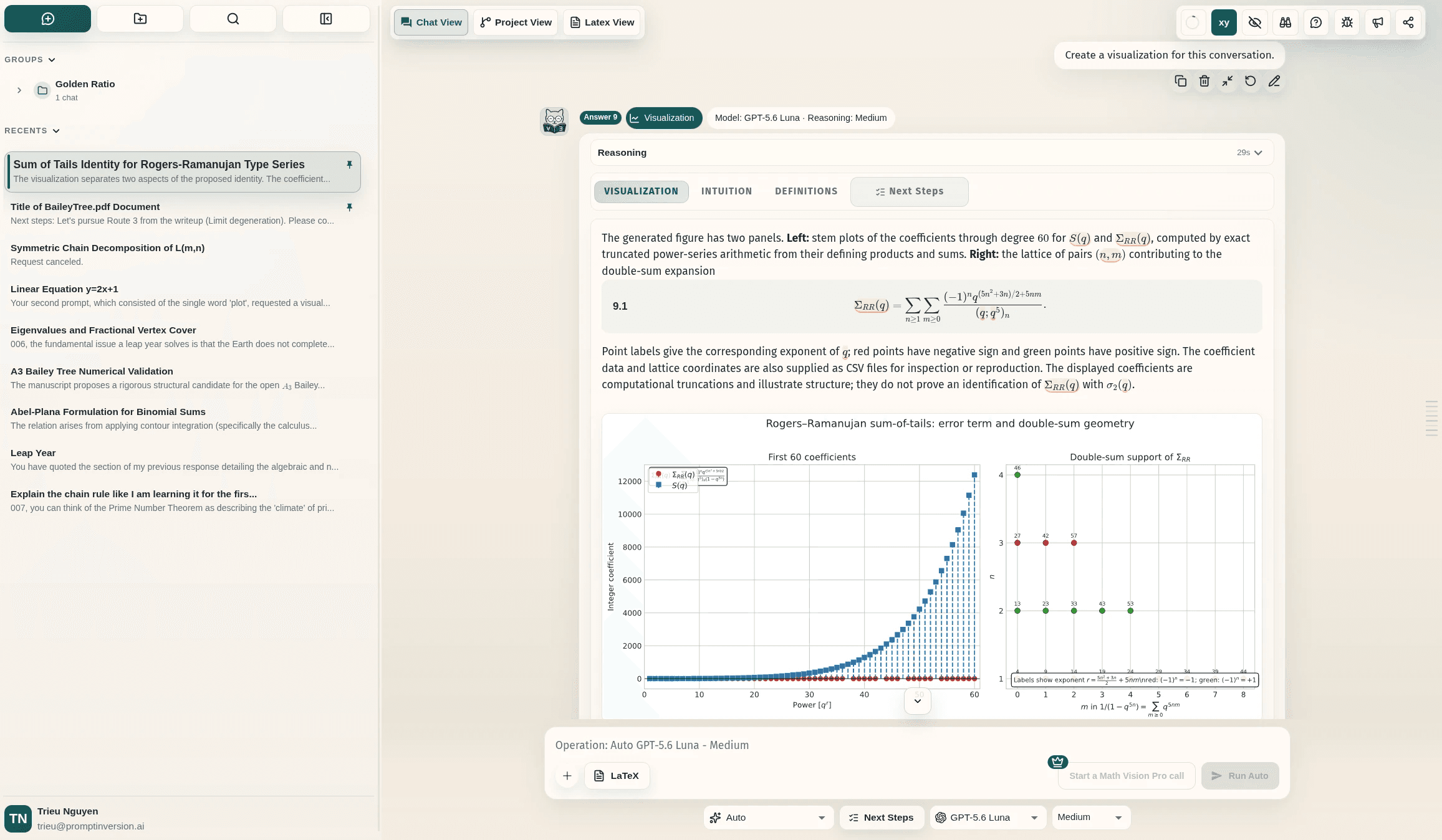Open the help question bubble icon
The width and height of the screenshot is (1442, 840).
pyautogui.click(x=1316, y=22)
